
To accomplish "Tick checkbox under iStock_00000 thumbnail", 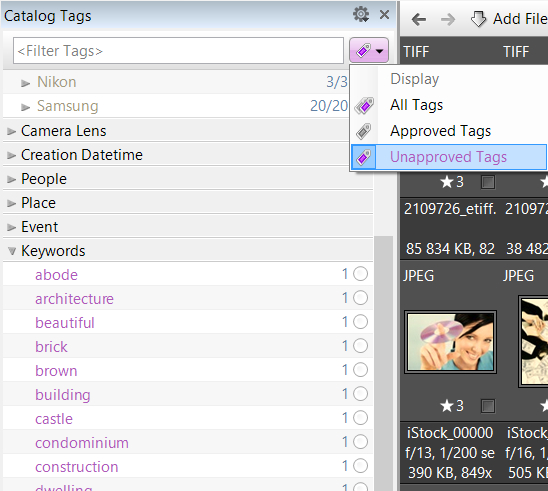I will pyautogui.click(x=488, y=406).
